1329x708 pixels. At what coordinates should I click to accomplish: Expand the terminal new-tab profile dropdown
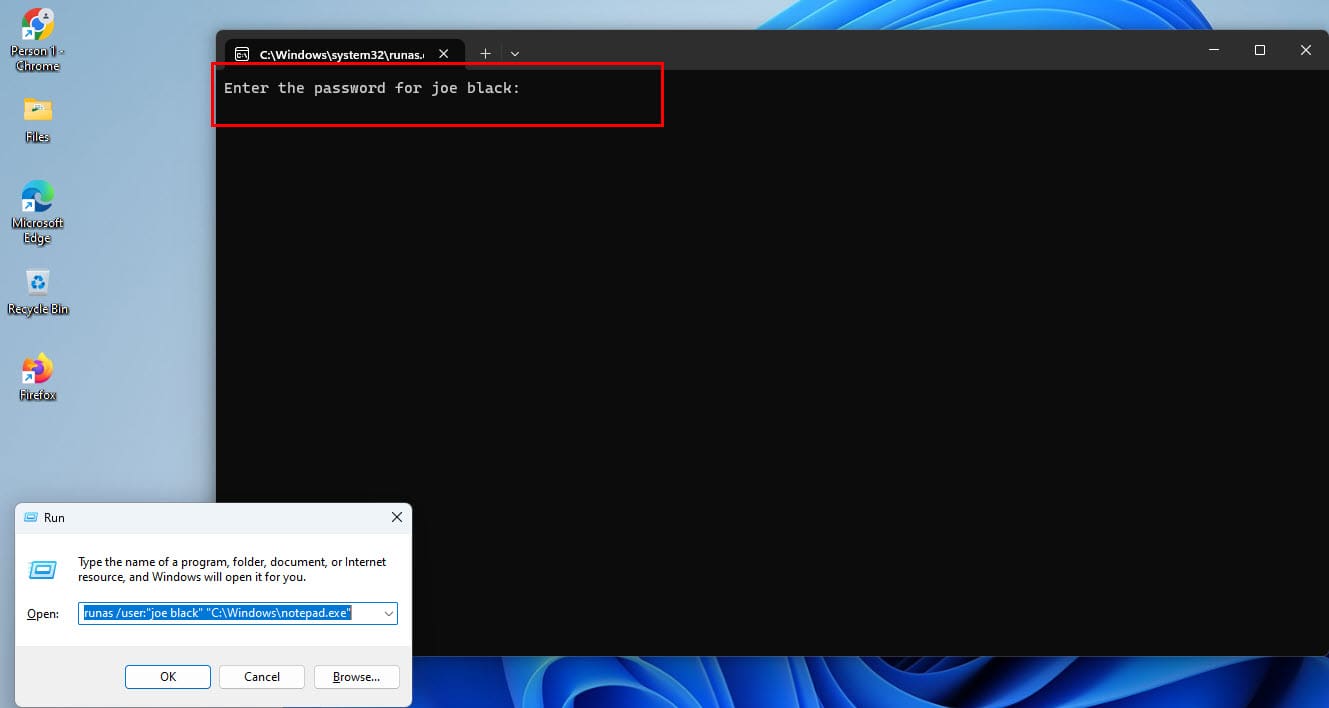514,53
